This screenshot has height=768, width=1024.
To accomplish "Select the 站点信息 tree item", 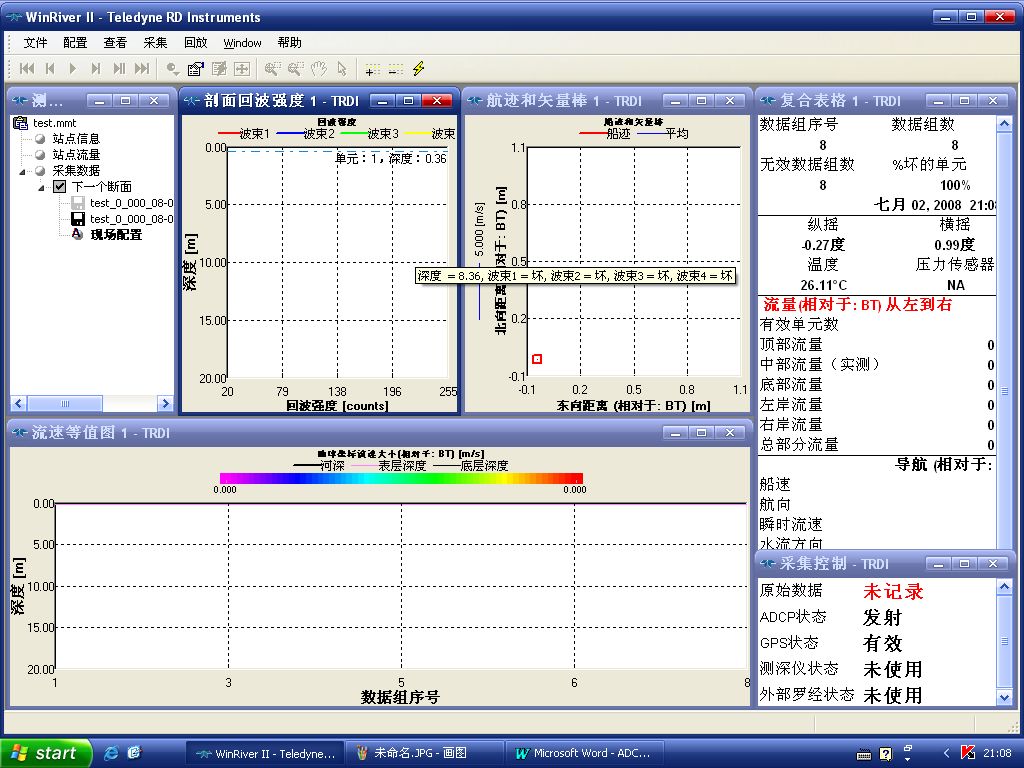I will click(76, 139).
